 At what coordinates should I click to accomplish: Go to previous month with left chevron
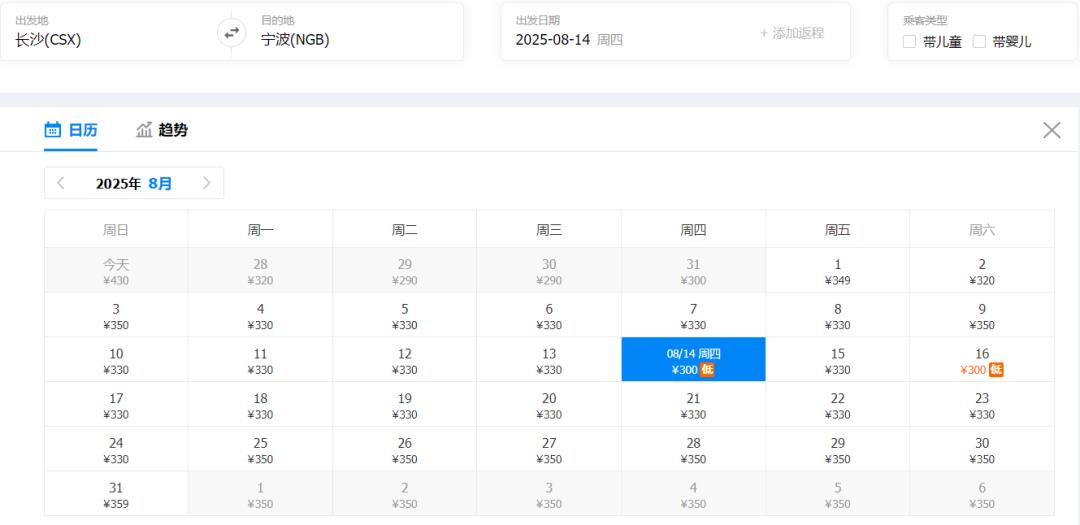coord(61,183)
